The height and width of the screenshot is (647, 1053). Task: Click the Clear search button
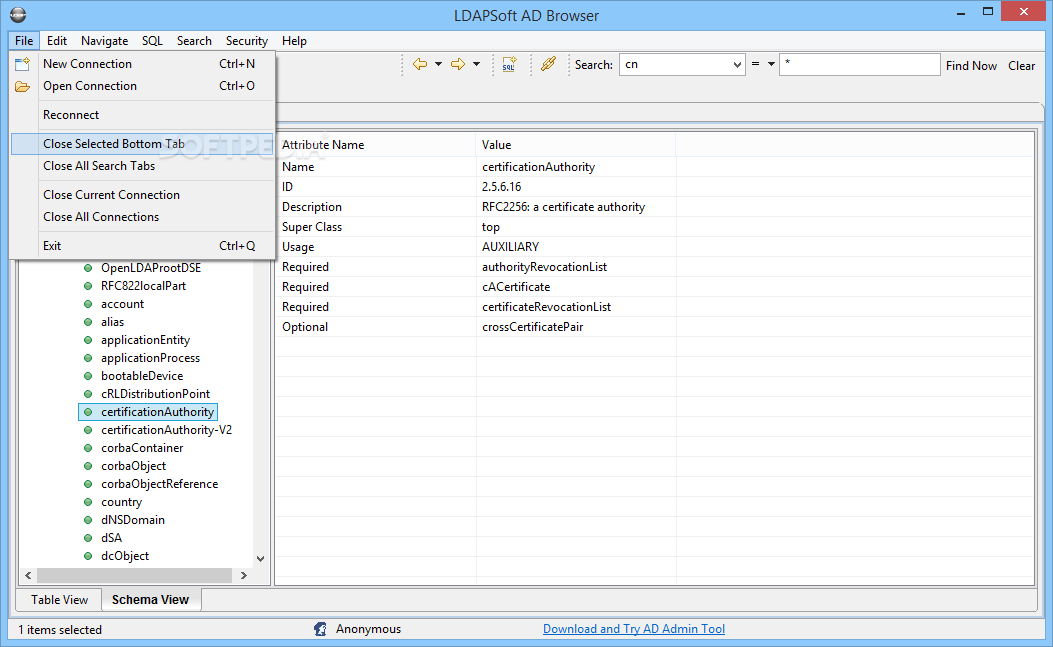[1021, 65]
